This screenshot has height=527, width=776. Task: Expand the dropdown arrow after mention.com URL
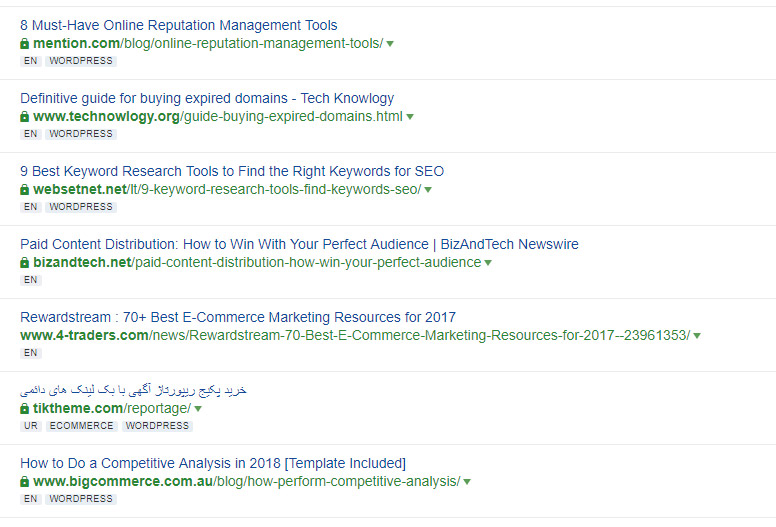(390, 44)
